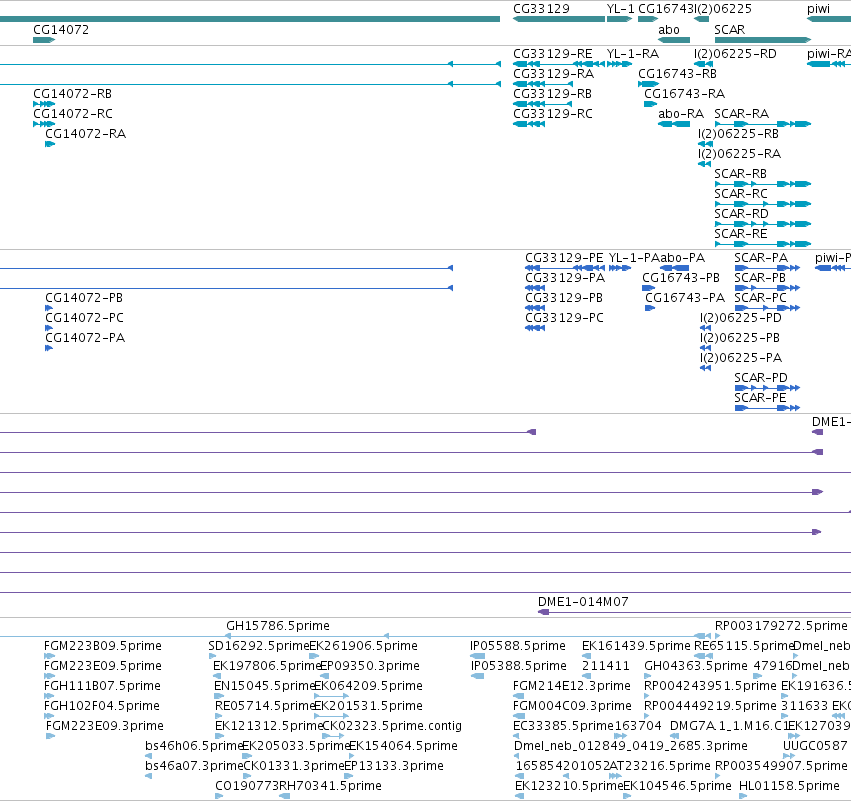Screen dimensions: 851x801
Task: Click the FGM004C09.3prime EST label
Action: pos(572,706)
